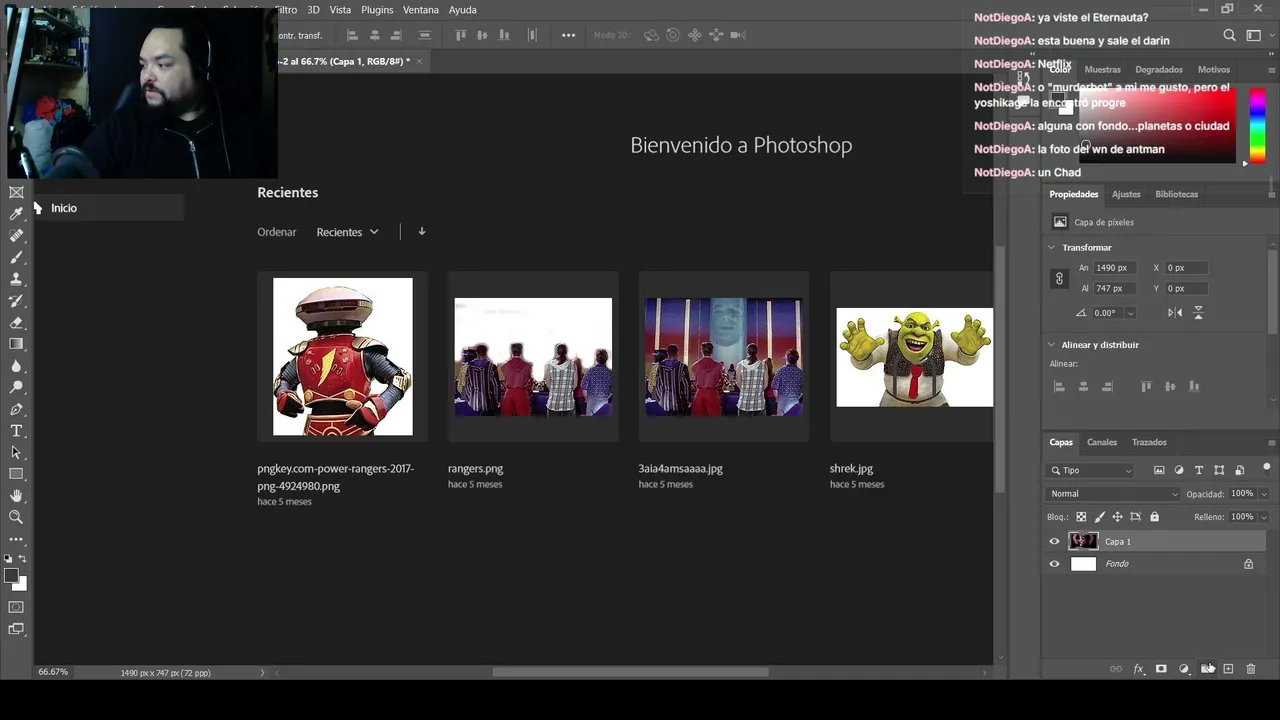This screenshot has width=1280, height=720.
Task: Open the blend mode Normal dropdown
Action: [x=1114, y=494]
